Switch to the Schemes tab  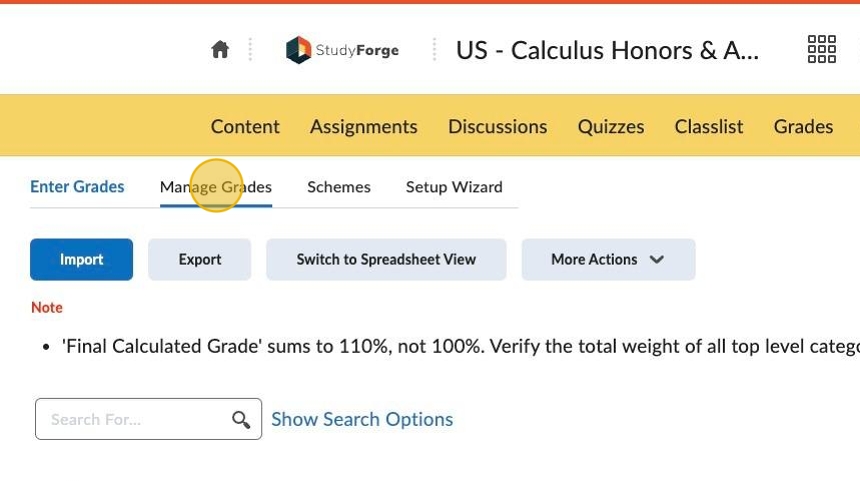(x=339, y=187)
